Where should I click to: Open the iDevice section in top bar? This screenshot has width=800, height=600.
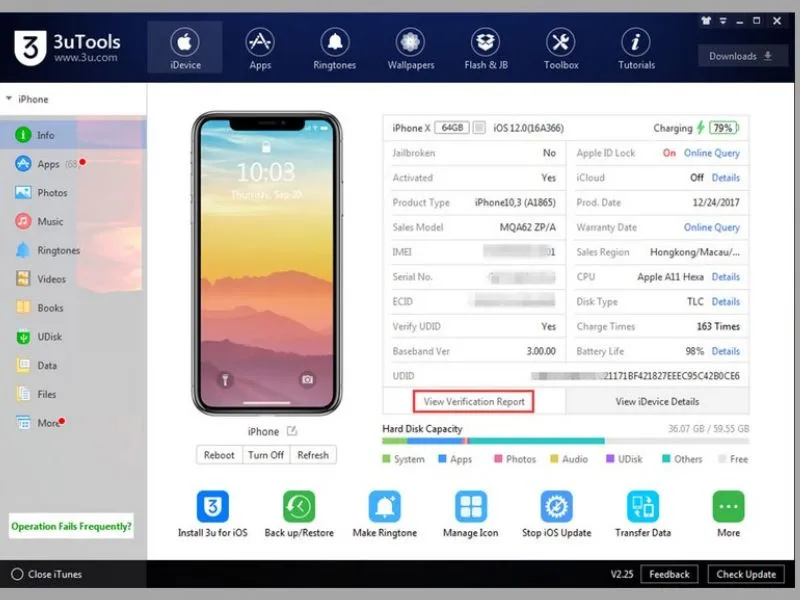pos(185,47)
